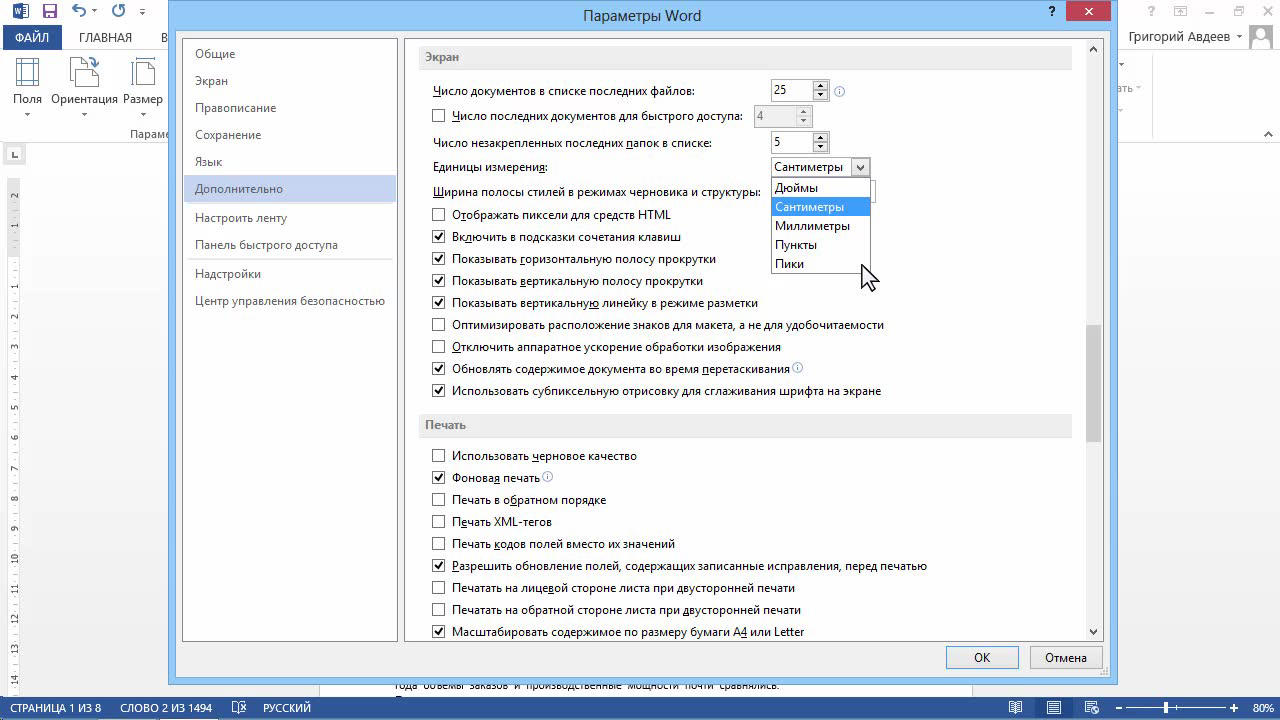Click the options dialog vertical scrollbar thumb

(1093, 383)
